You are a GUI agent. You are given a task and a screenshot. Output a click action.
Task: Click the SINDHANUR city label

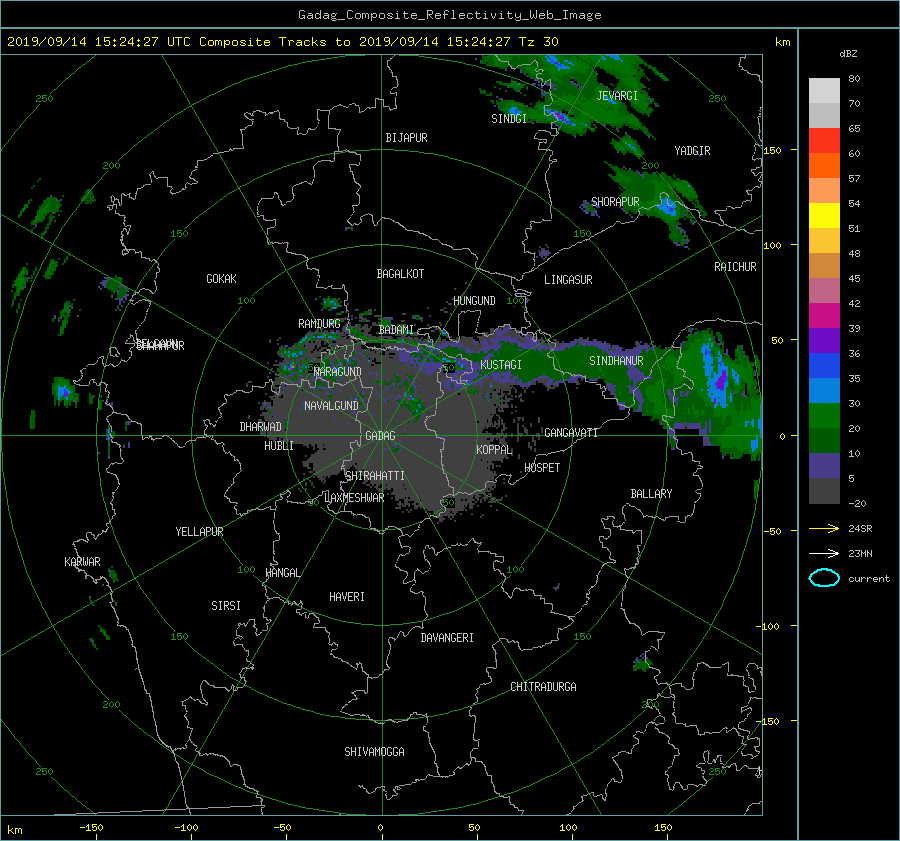[x=616, y=361]
